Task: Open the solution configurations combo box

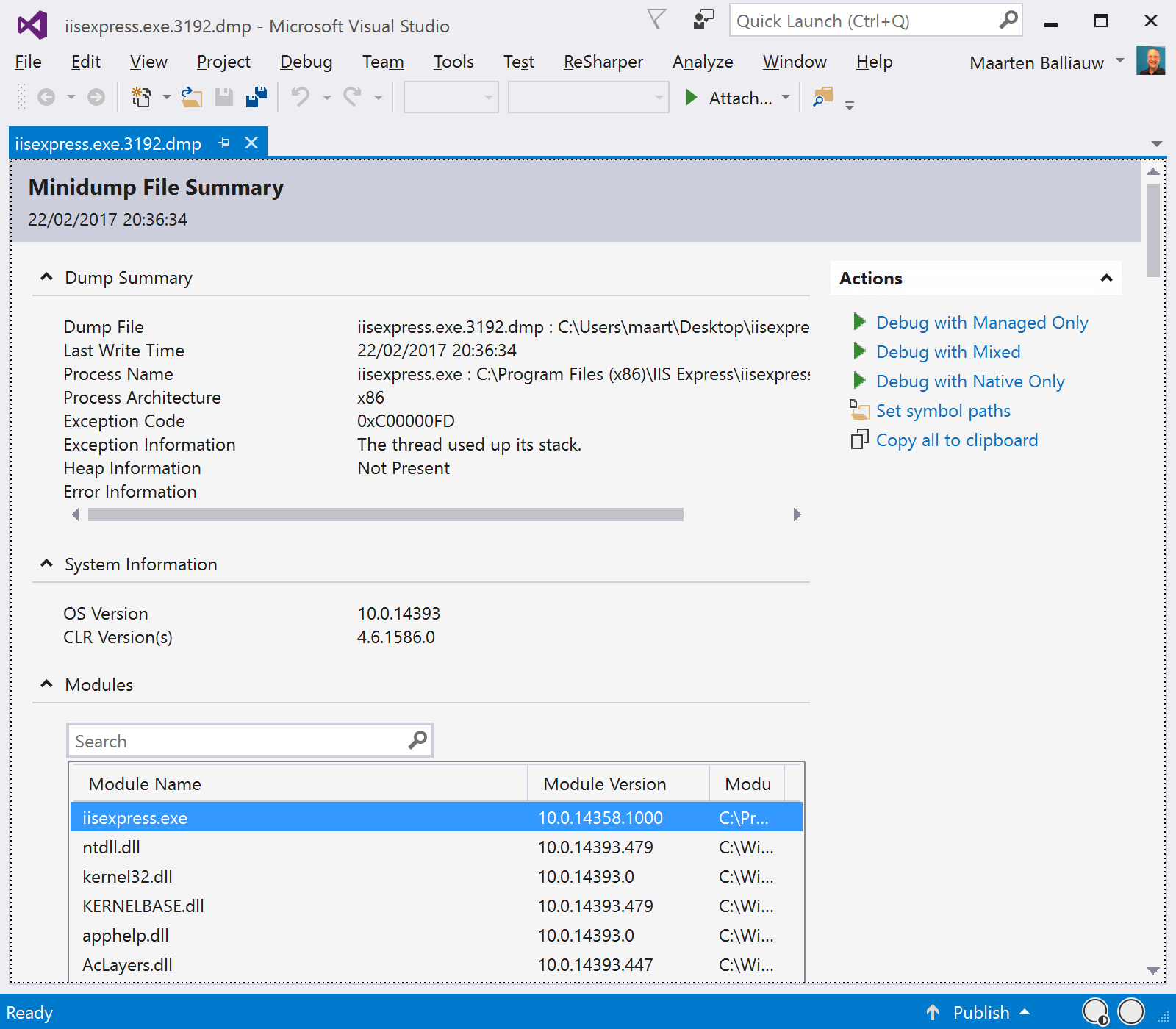Action: coord(451,97)
